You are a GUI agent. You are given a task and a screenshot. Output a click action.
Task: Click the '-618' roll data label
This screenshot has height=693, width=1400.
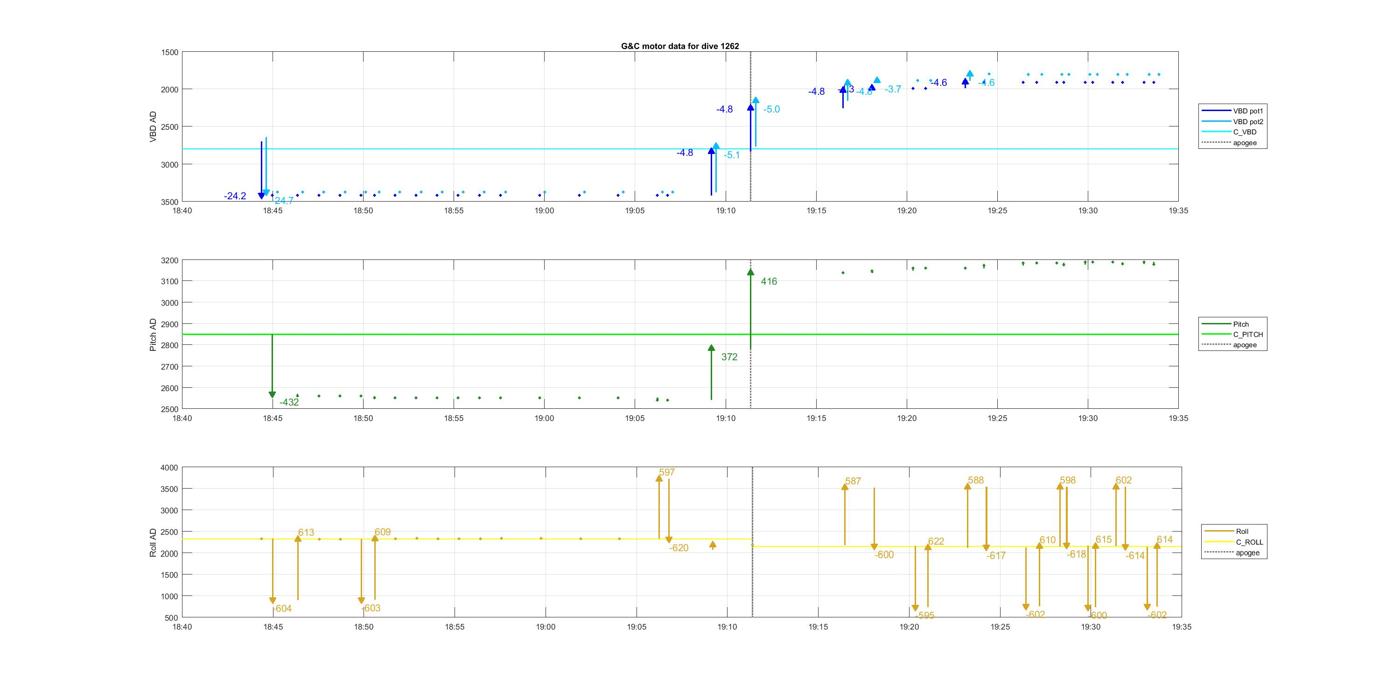coord(1076,554)
